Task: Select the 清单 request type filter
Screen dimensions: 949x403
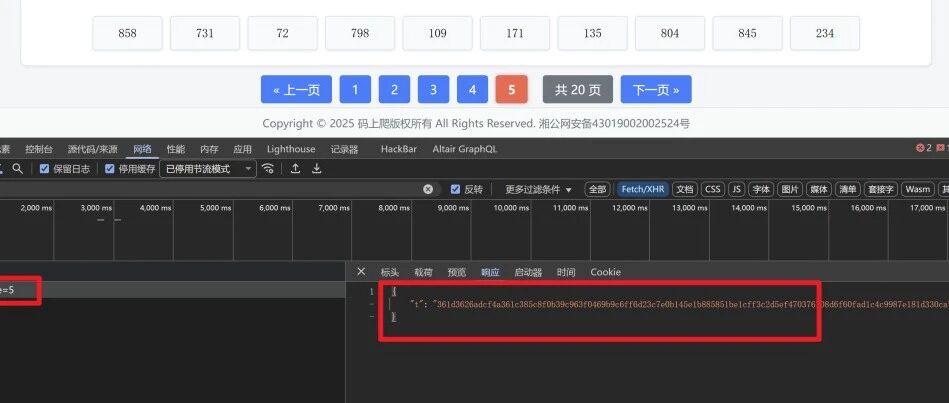Action: (848, 189)
